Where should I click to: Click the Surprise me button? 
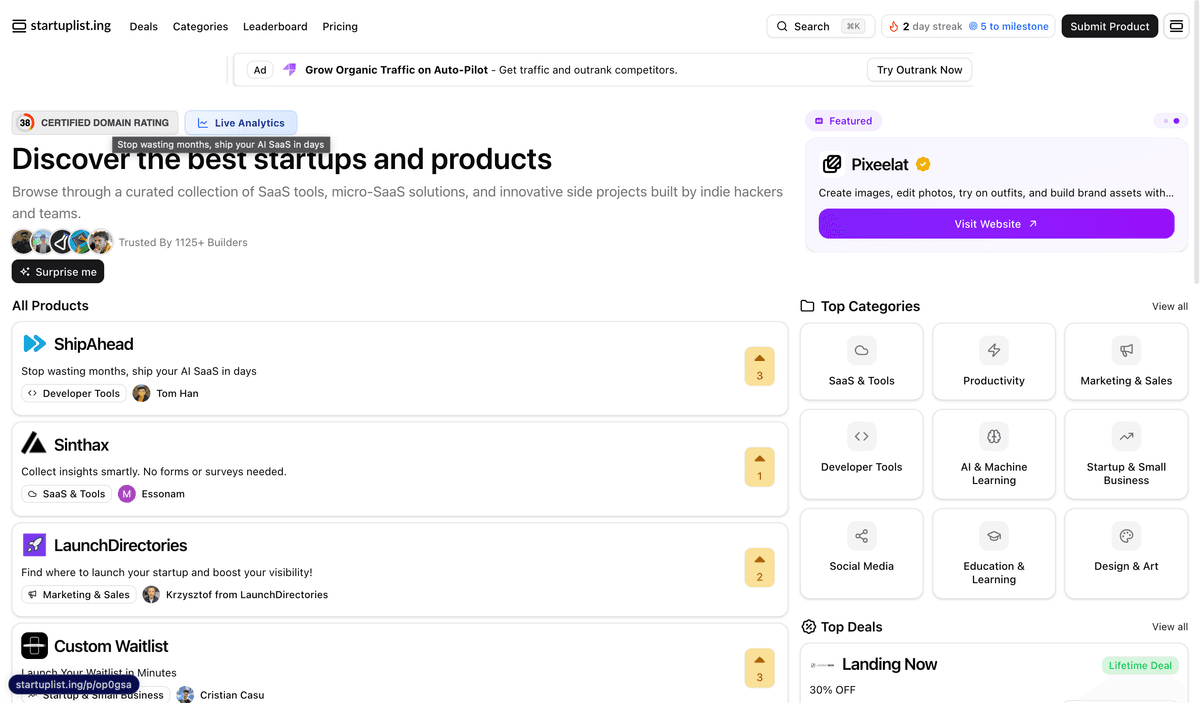pos(58,272)
